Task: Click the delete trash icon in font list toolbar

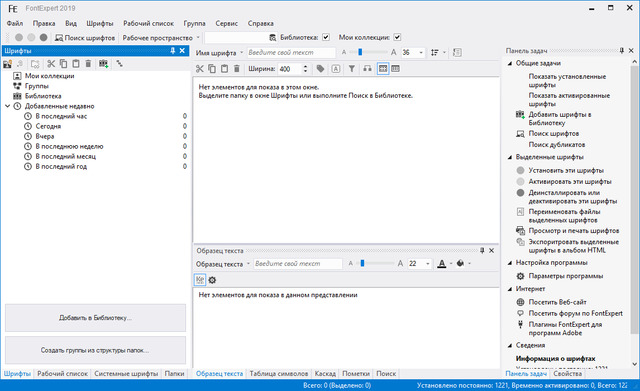Action: tap(237, 69)
